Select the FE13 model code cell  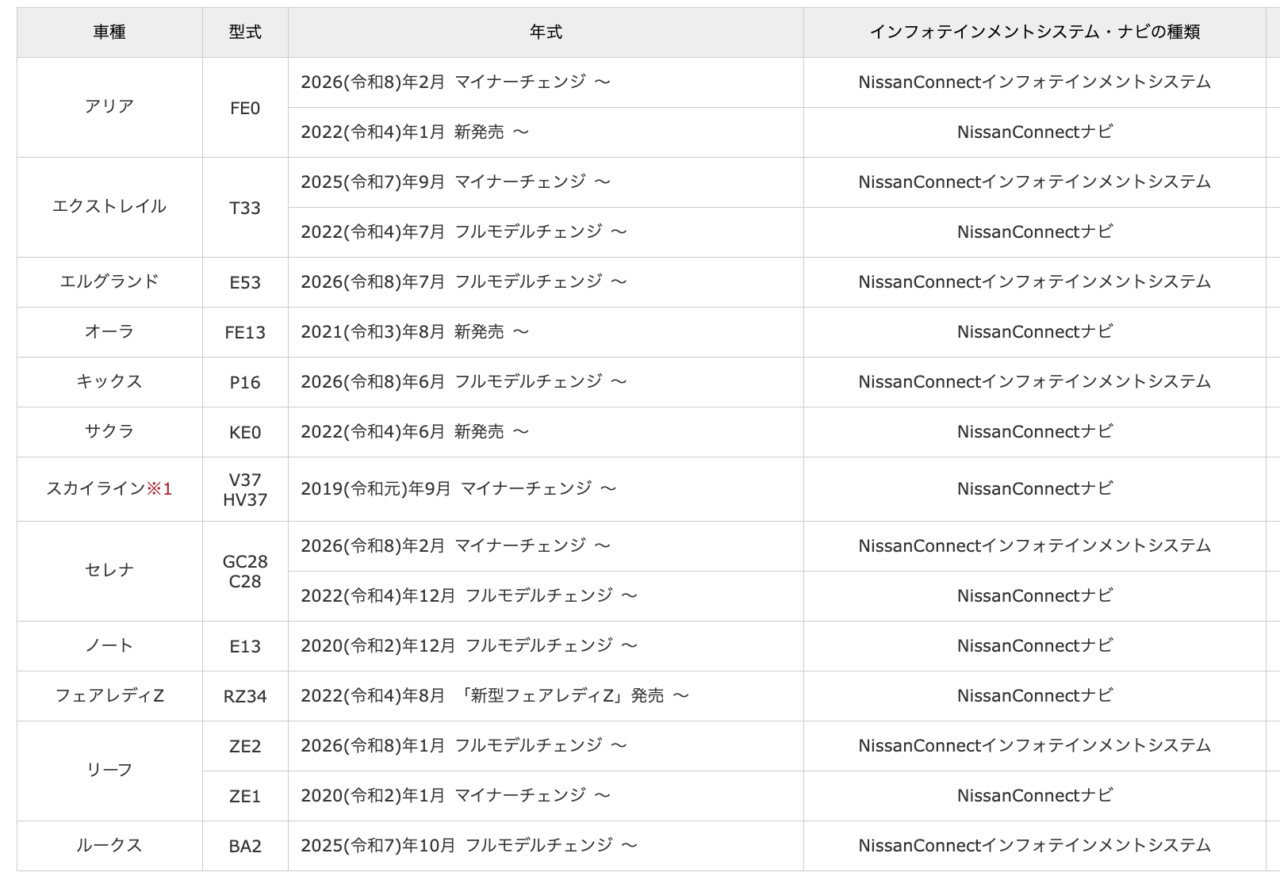[x=245, y=332]
